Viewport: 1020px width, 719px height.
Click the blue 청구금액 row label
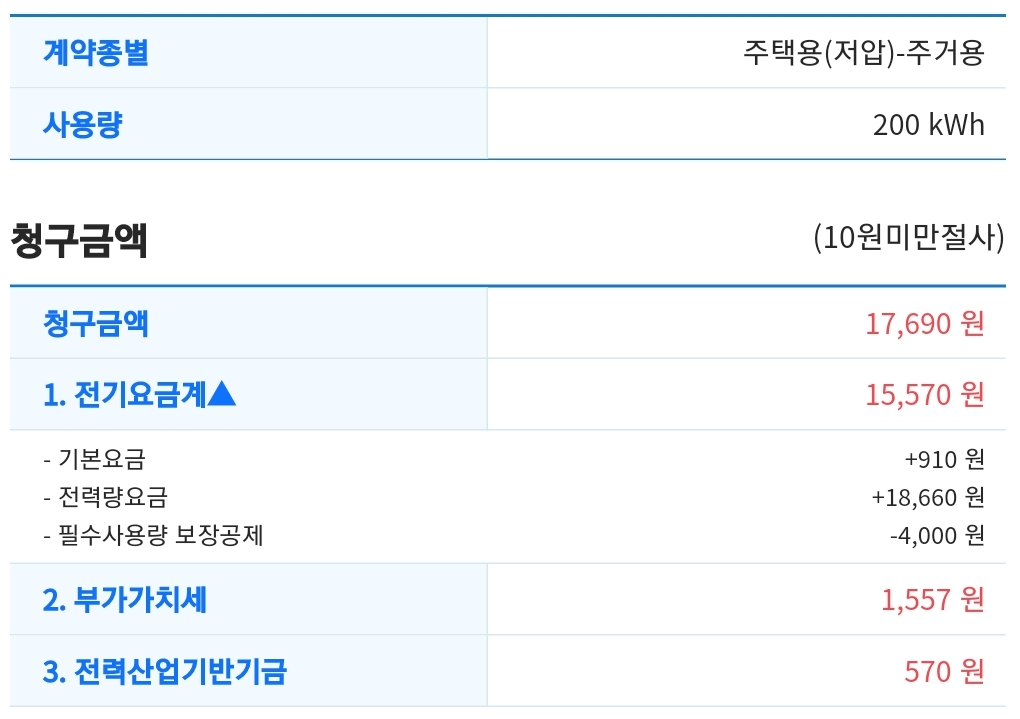pyautogui.click(x=95, y=323)
